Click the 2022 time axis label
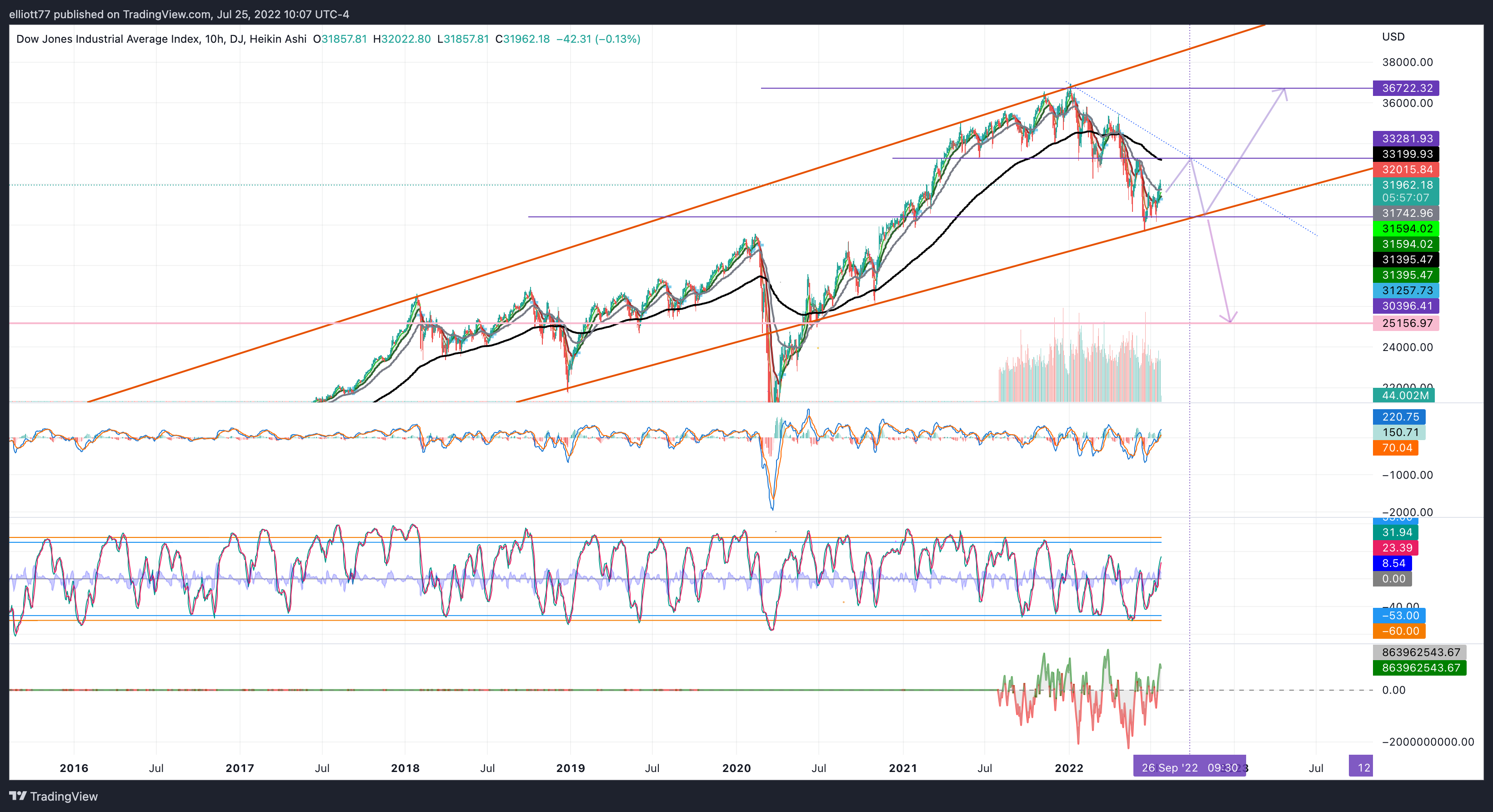 [1069, 768]
